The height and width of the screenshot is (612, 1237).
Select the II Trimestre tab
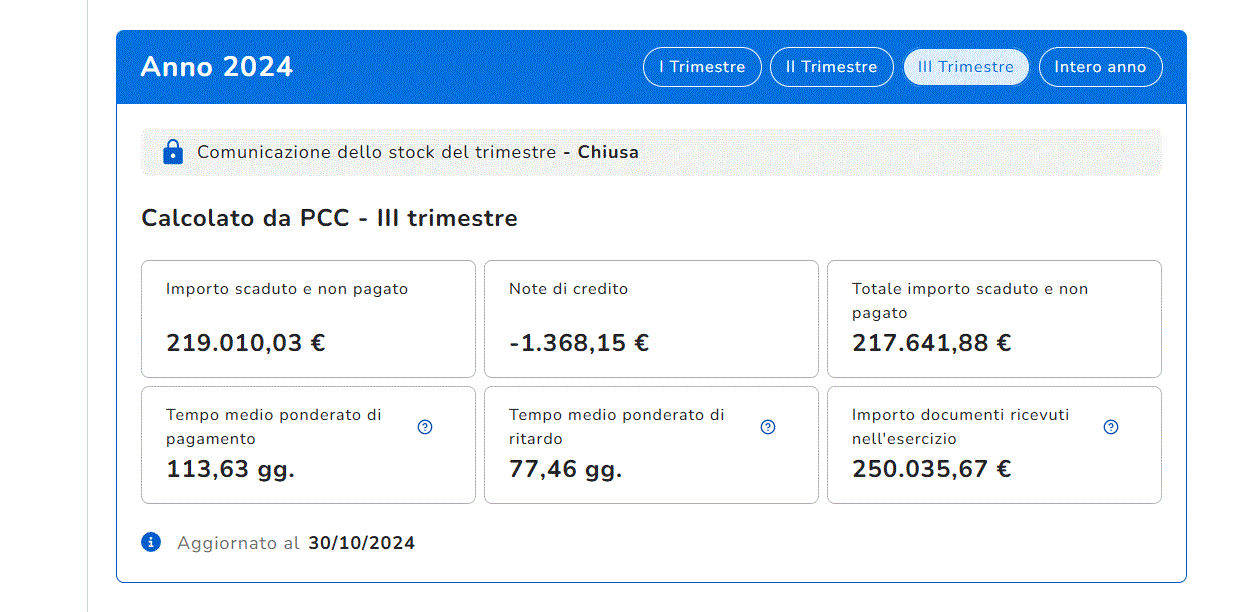(x=831, y=67)
